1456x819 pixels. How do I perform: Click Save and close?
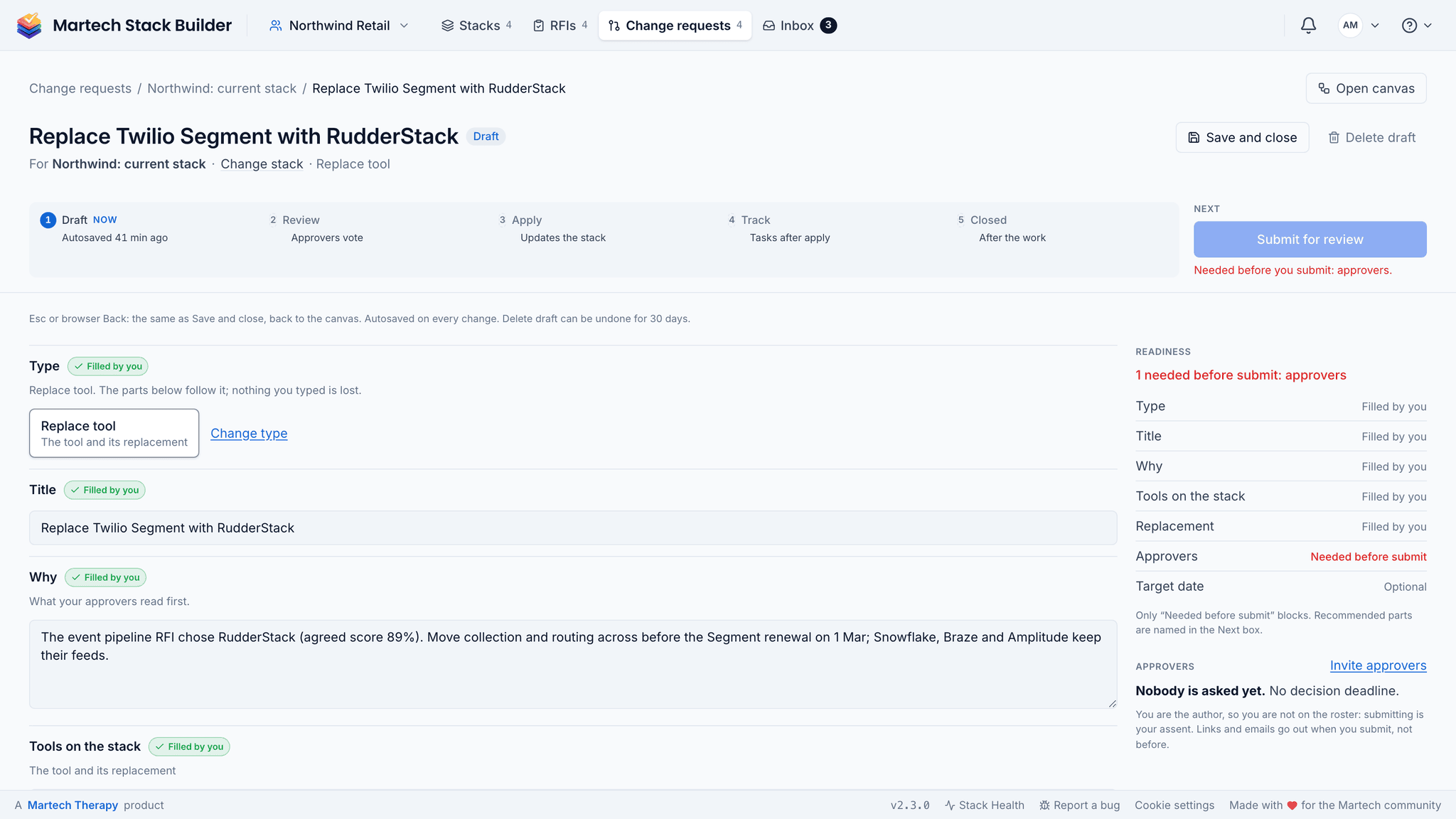pyautogui.click(x=1242, y=137)
